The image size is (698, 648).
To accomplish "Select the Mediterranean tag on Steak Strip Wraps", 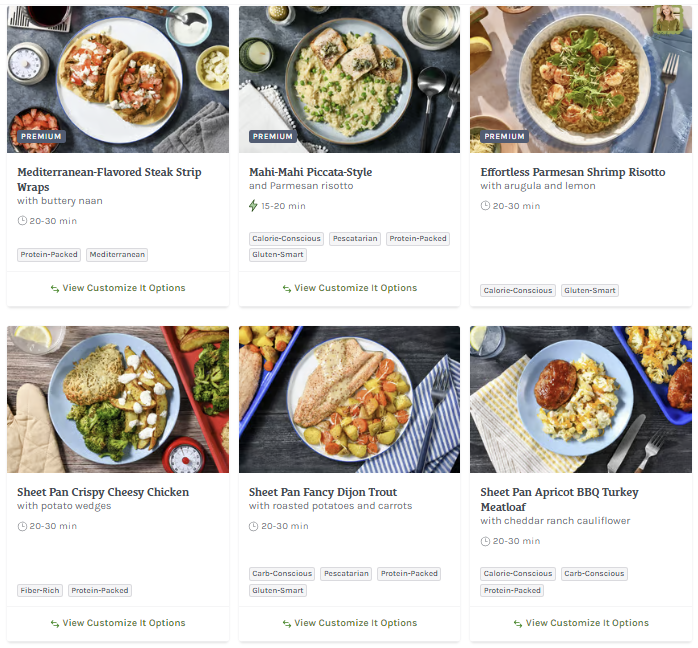I will [x=117, y=255].
